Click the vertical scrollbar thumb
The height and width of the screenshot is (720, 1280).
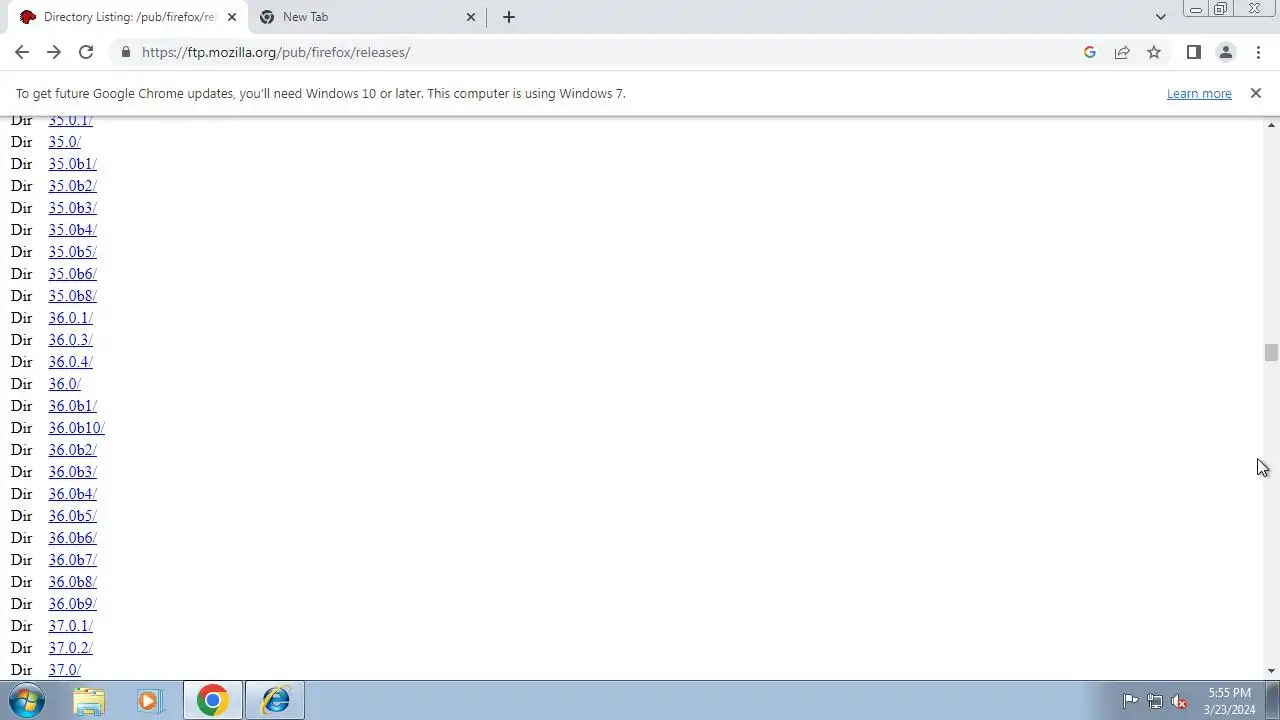(x=1271, y=353)
